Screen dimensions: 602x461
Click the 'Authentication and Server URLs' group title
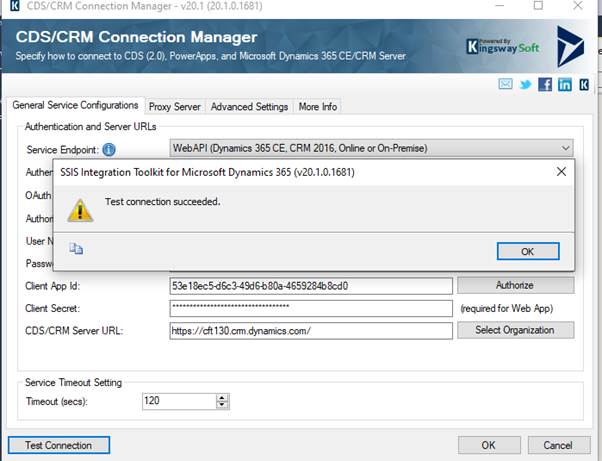[91, 126]
